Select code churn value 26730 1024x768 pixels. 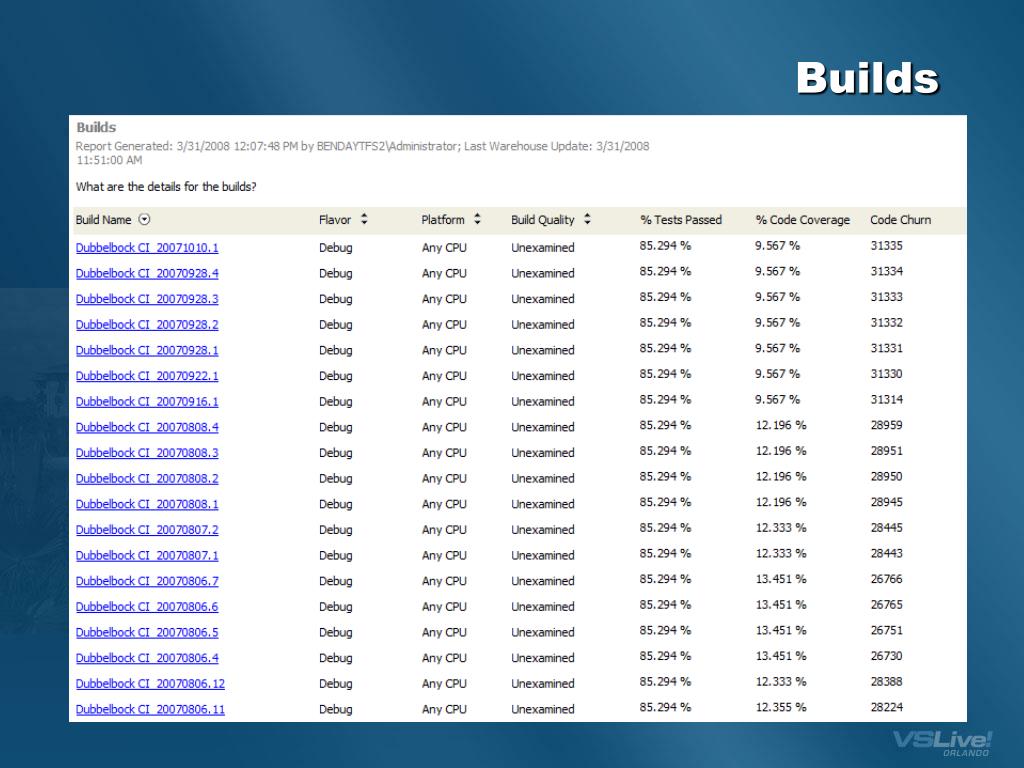(886, 656)
